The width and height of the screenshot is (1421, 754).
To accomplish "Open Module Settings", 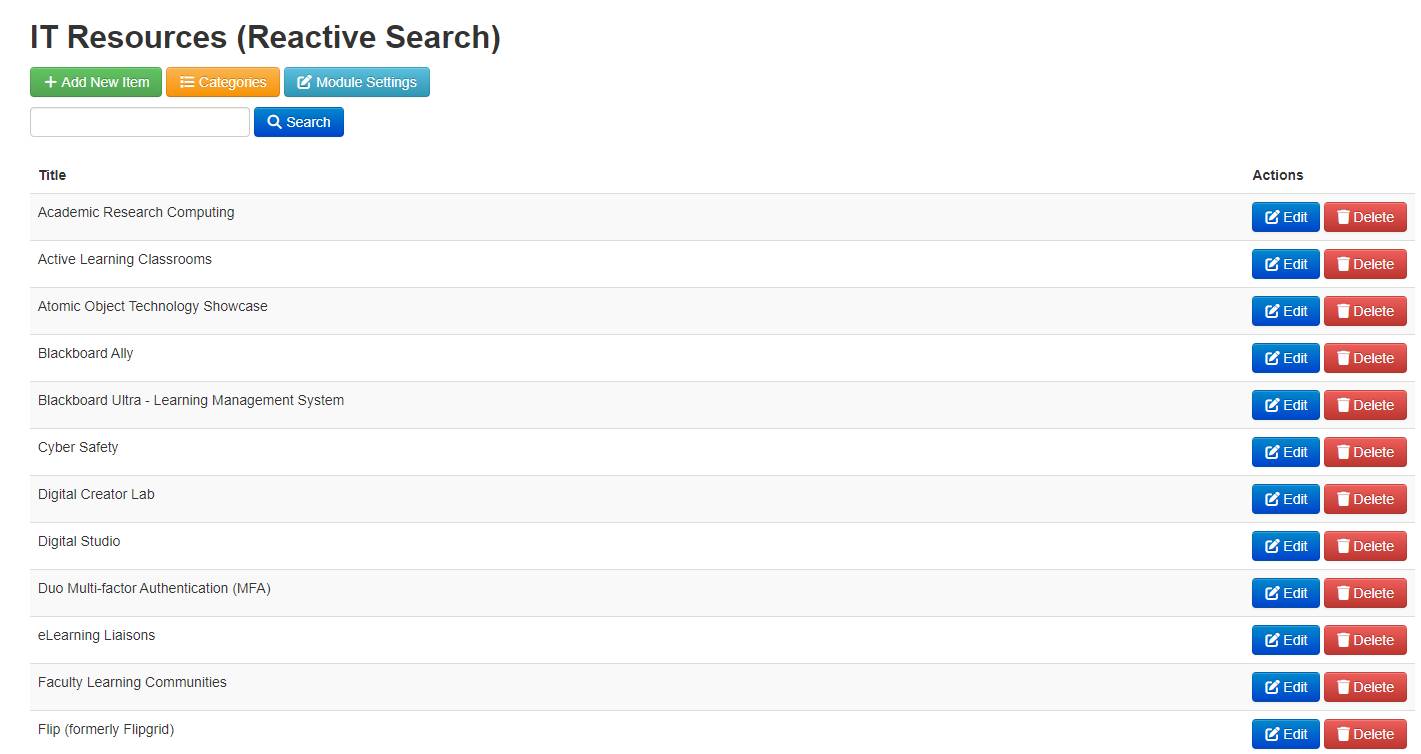I will click(356, 81).
